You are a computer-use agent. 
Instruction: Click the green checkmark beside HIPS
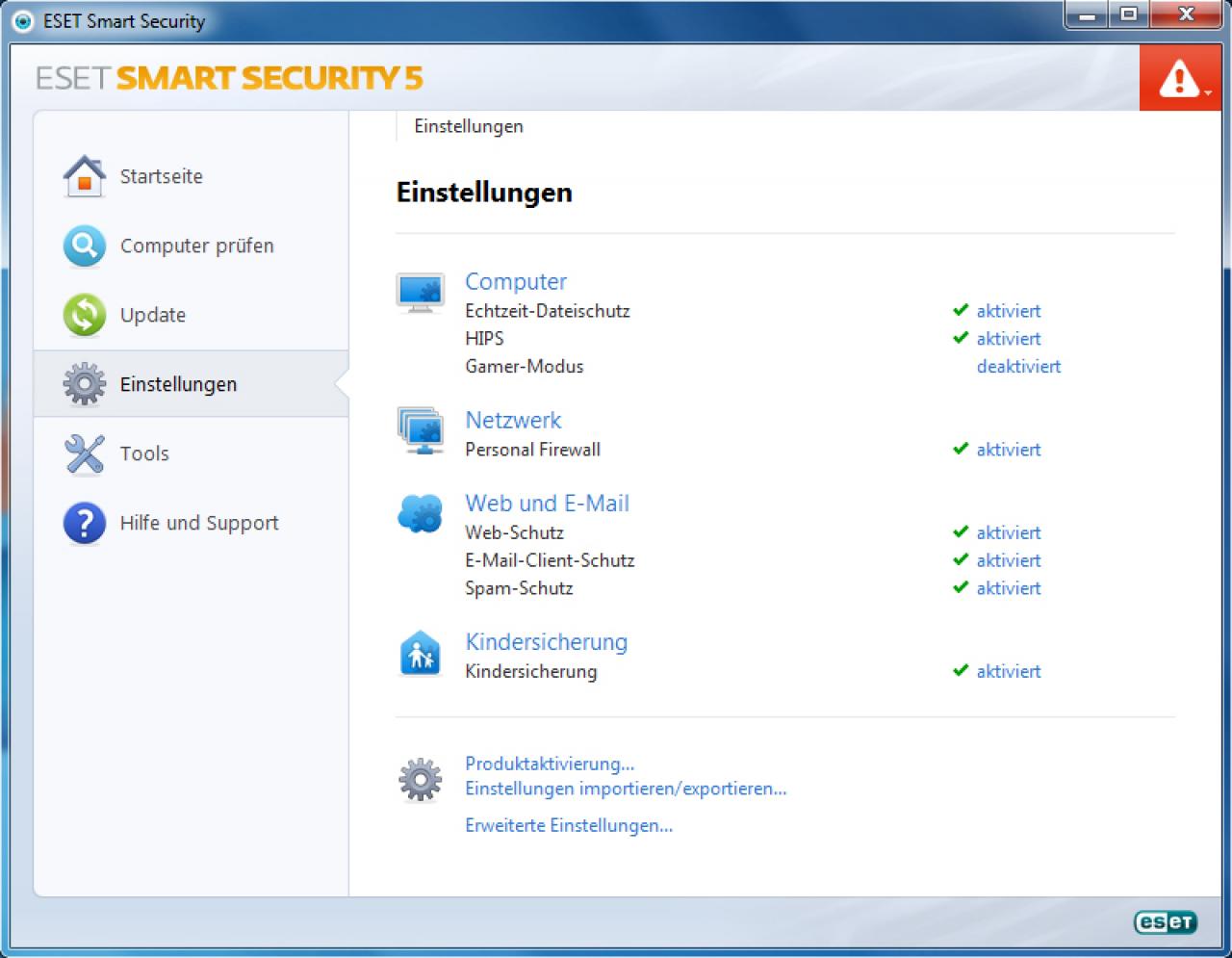click(961, 338)
